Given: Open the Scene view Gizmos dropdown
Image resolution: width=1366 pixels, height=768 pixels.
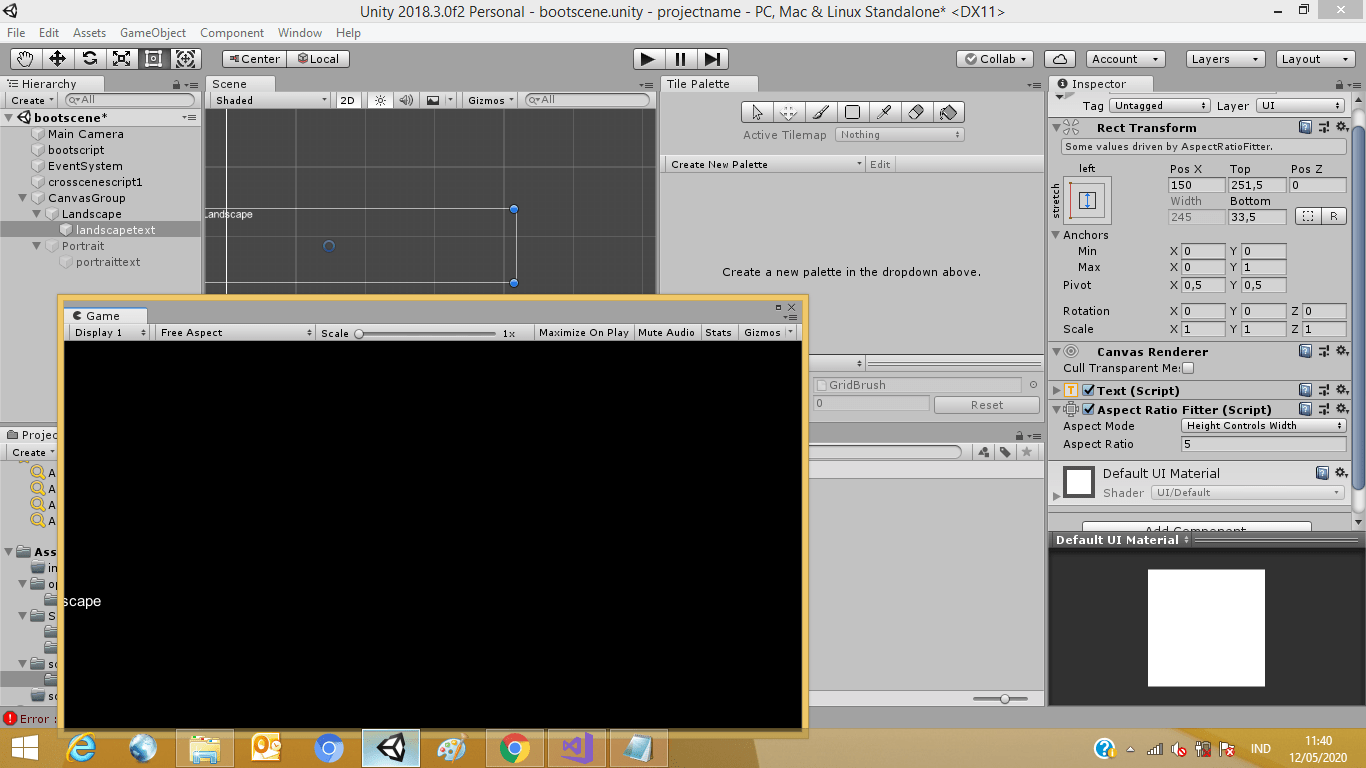Looking at the screenshot, I should point(491,100).
